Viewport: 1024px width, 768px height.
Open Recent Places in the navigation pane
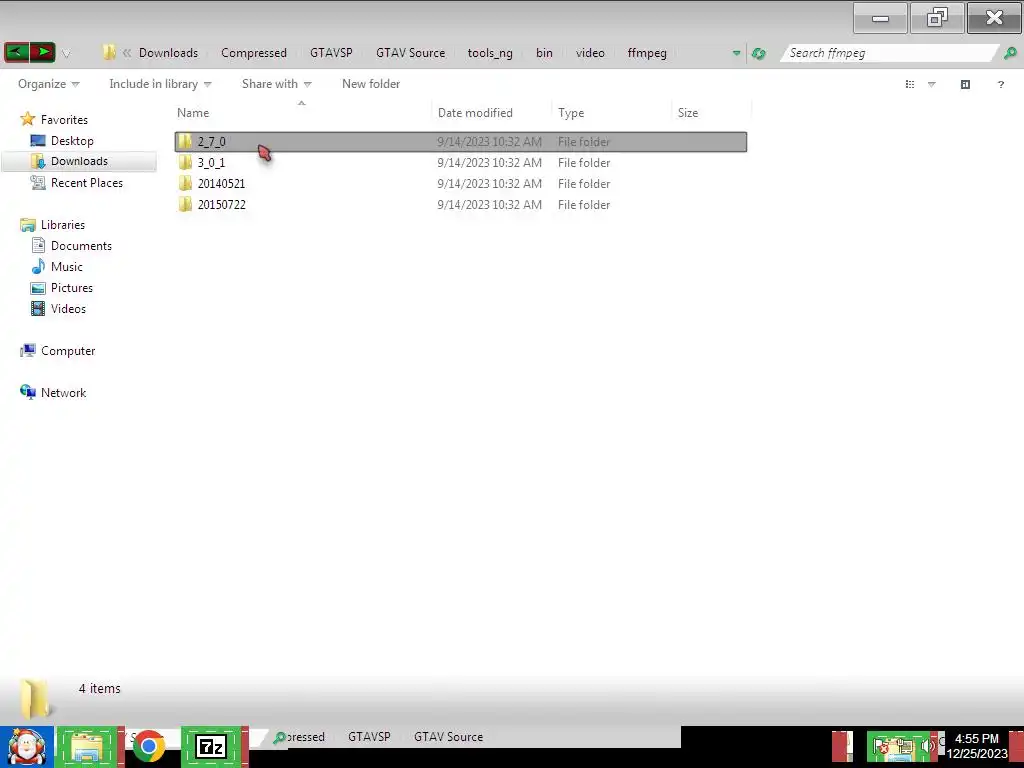click(x=87, y=183)
